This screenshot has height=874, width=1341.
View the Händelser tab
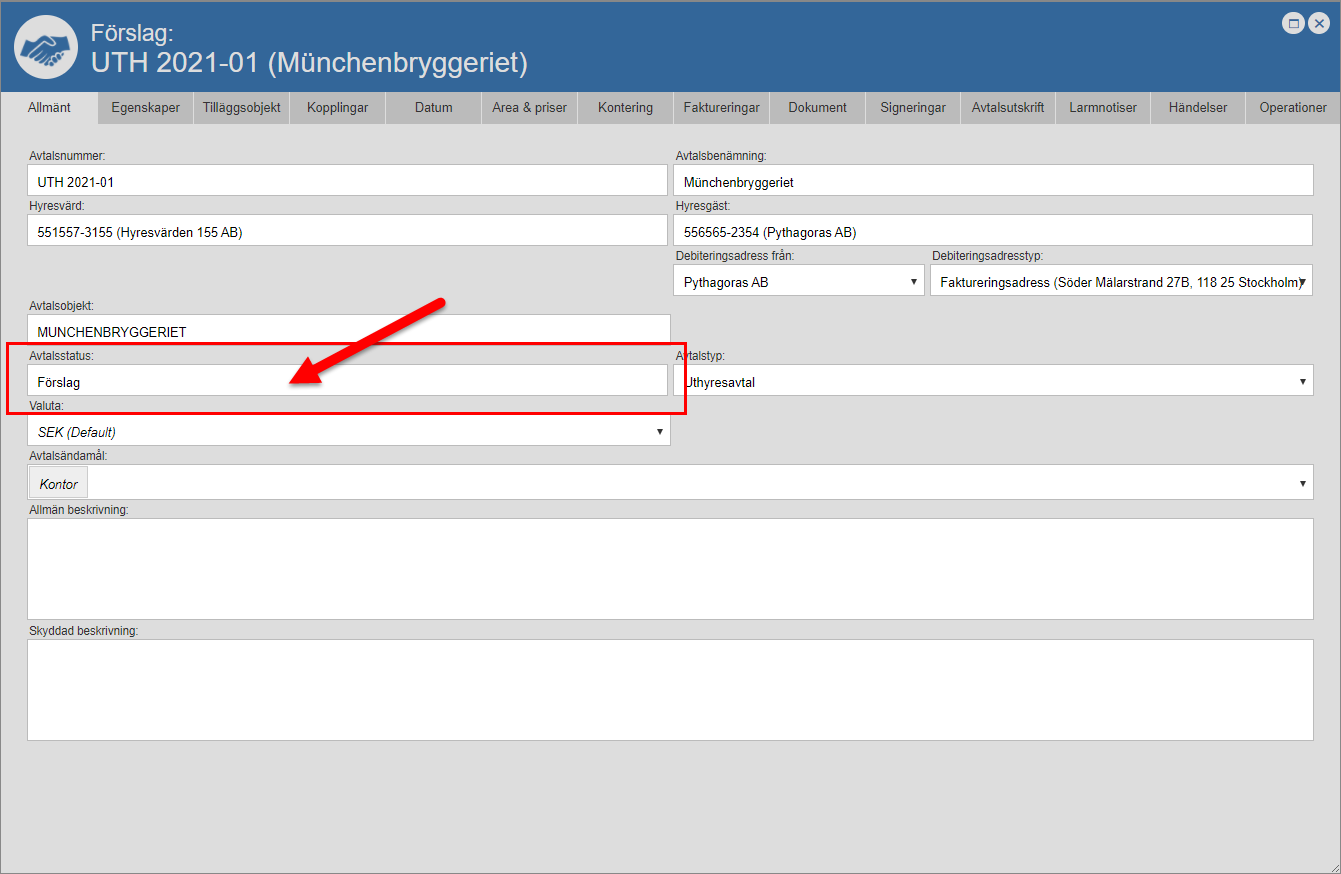click(1197, 108)
